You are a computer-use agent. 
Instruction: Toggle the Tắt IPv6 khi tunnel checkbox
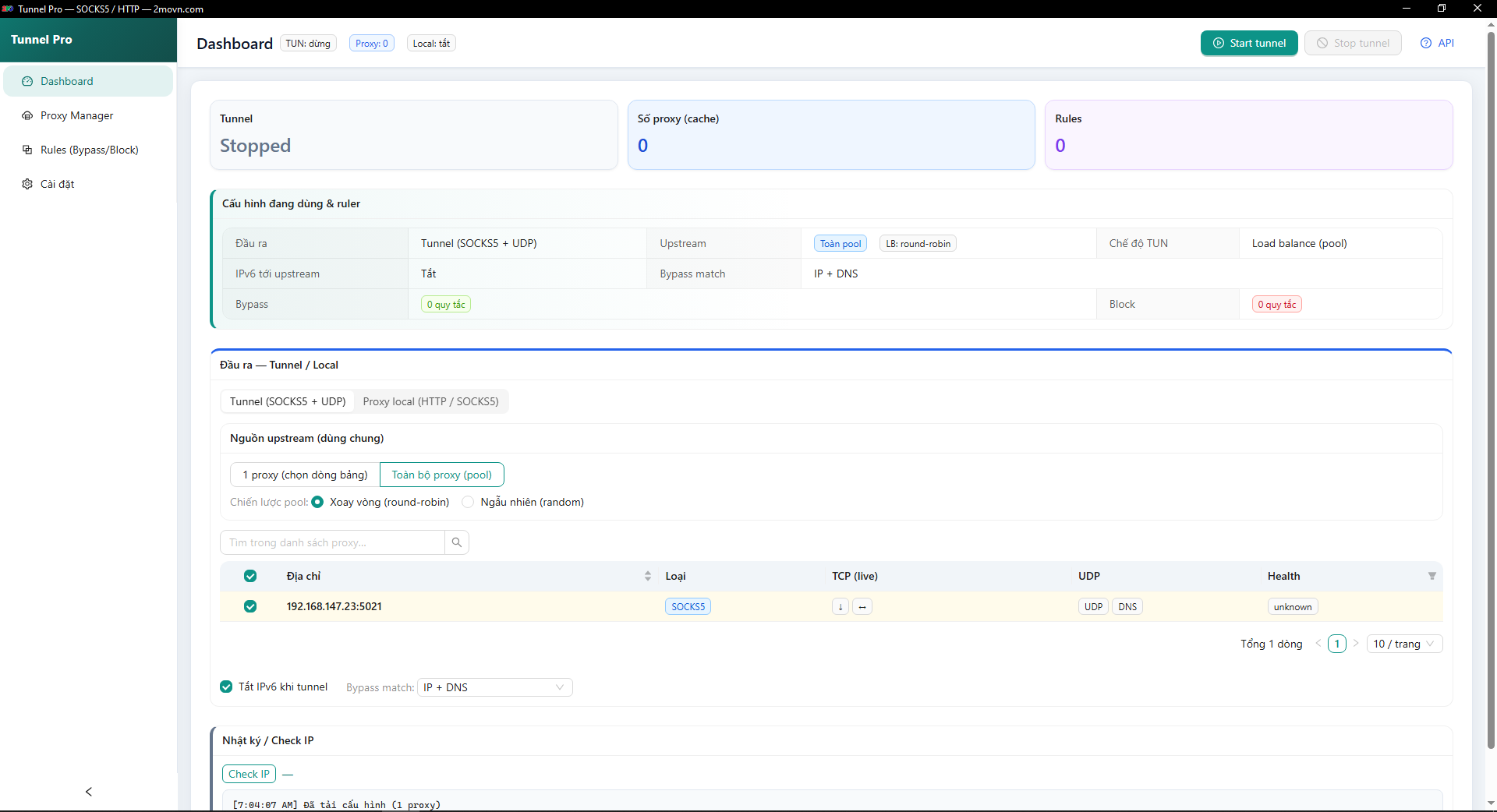[226, 687]
